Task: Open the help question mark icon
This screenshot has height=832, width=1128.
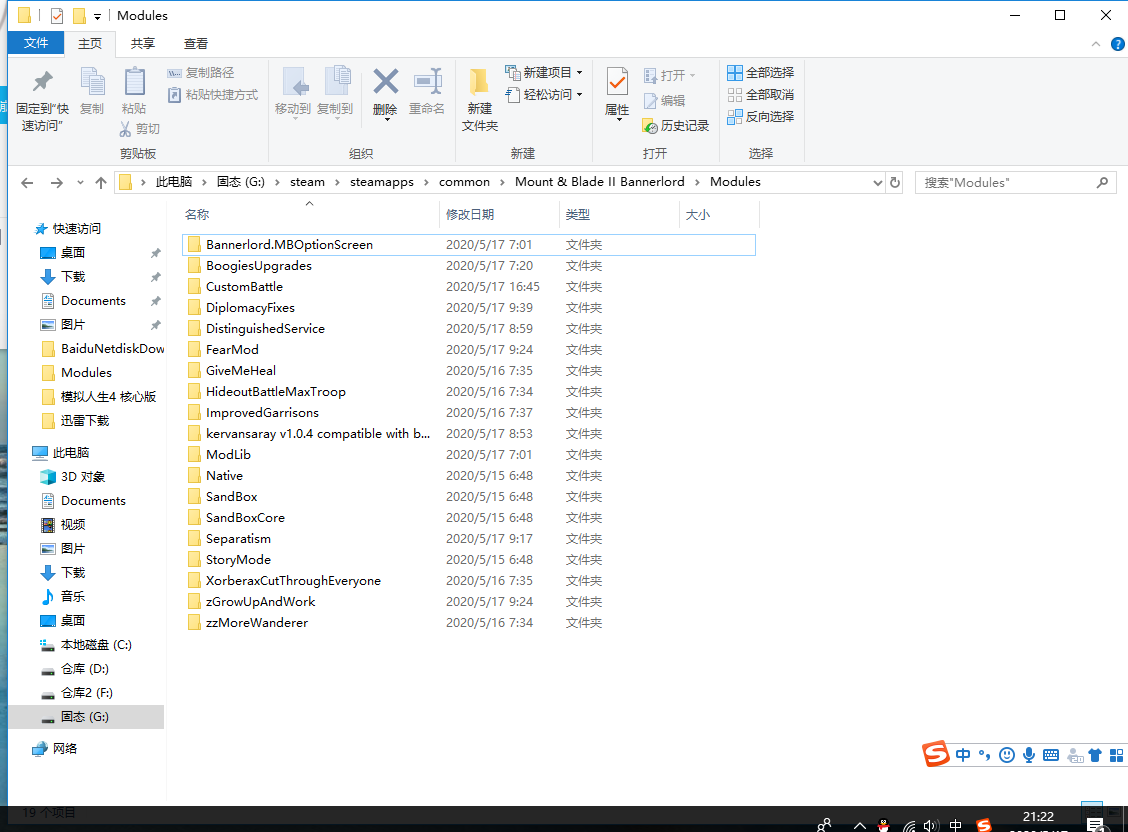Action: [x=1117, y=44]
